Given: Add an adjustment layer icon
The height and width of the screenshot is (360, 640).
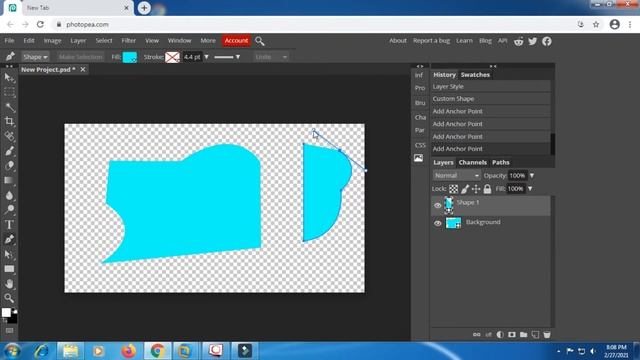Looking at the screenshot, I should pyautogui.click(x=500, y=335).
